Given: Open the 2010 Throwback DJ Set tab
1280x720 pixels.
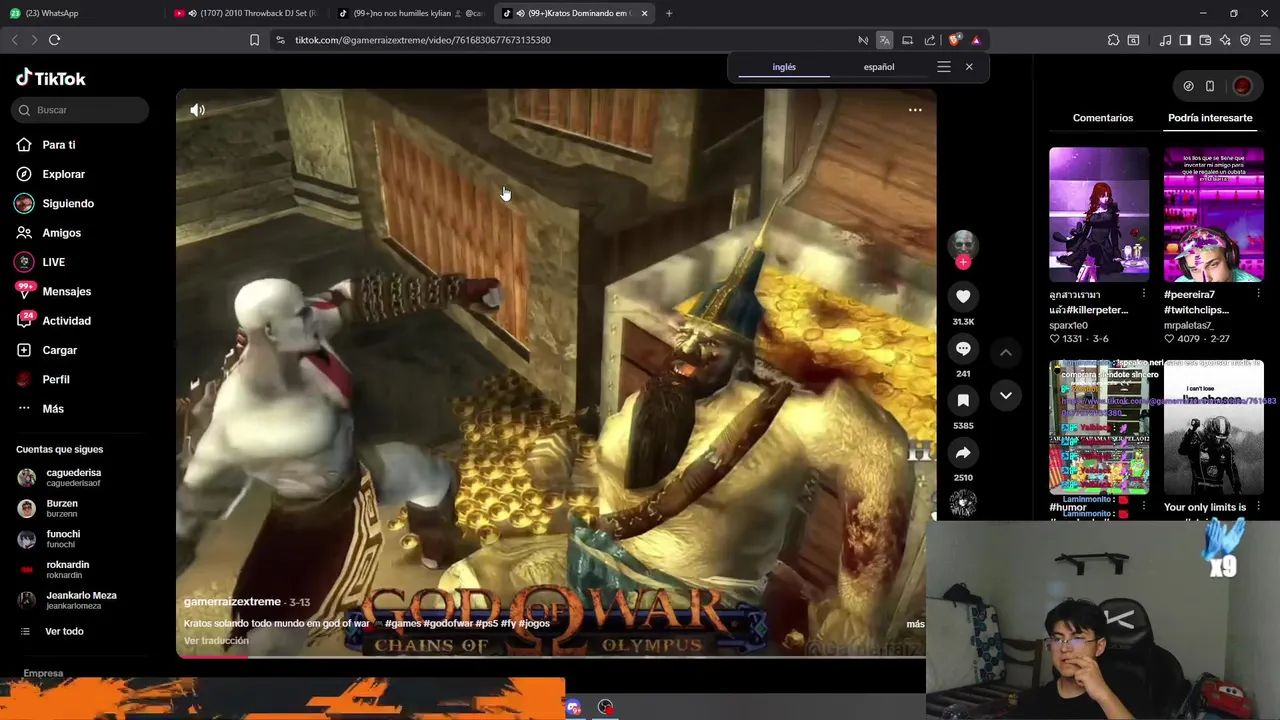Looking at the screenshot, I should tap(246, 13).
